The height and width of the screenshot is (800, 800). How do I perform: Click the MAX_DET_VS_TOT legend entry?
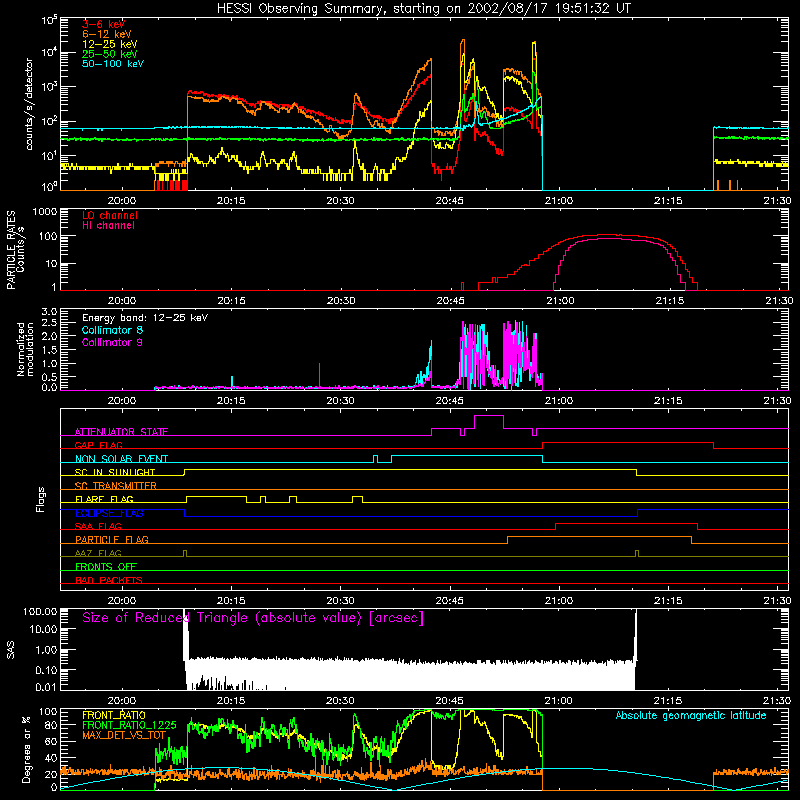(124, 735)
